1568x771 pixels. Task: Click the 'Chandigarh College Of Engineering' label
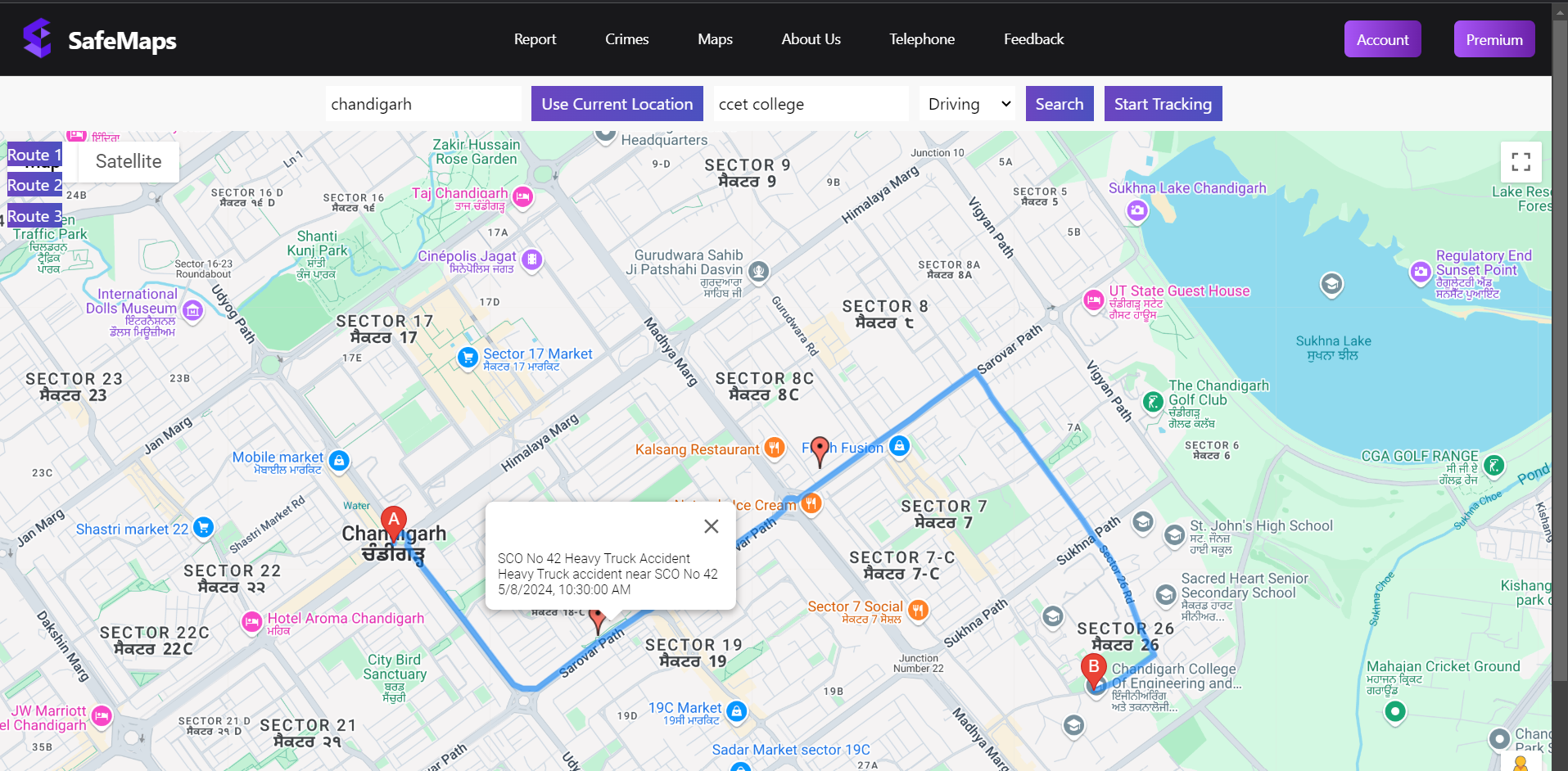1176,676
